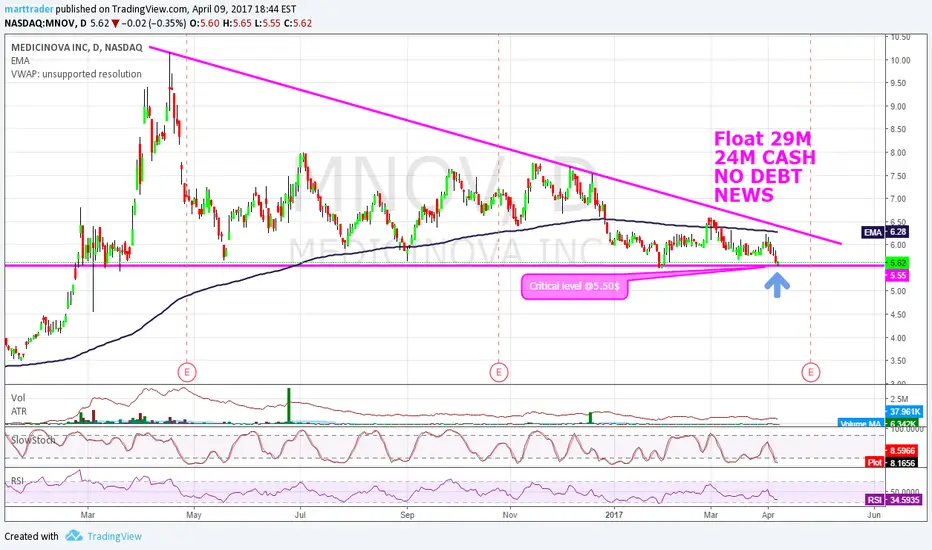Click the EMA 6.28 price label
Image resolution: width=932 pixels, height=550 pixels.
[885, 232]
